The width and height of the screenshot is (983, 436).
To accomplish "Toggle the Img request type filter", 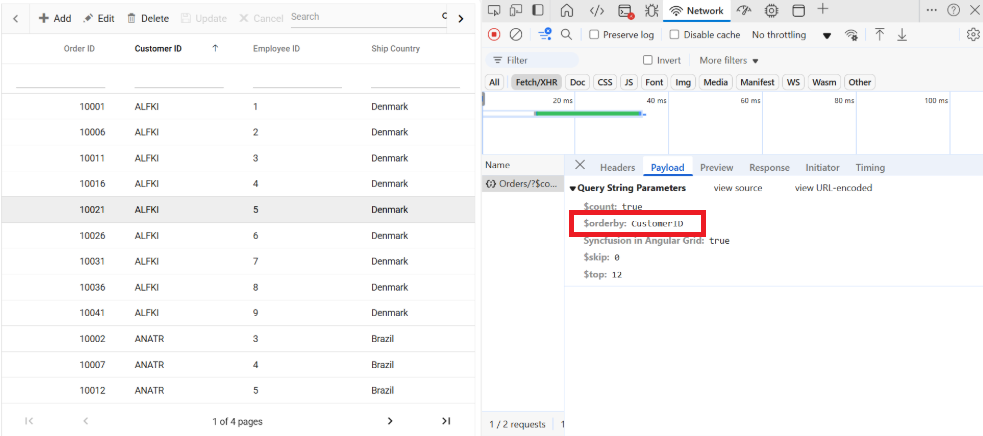I will click(683, 82).
